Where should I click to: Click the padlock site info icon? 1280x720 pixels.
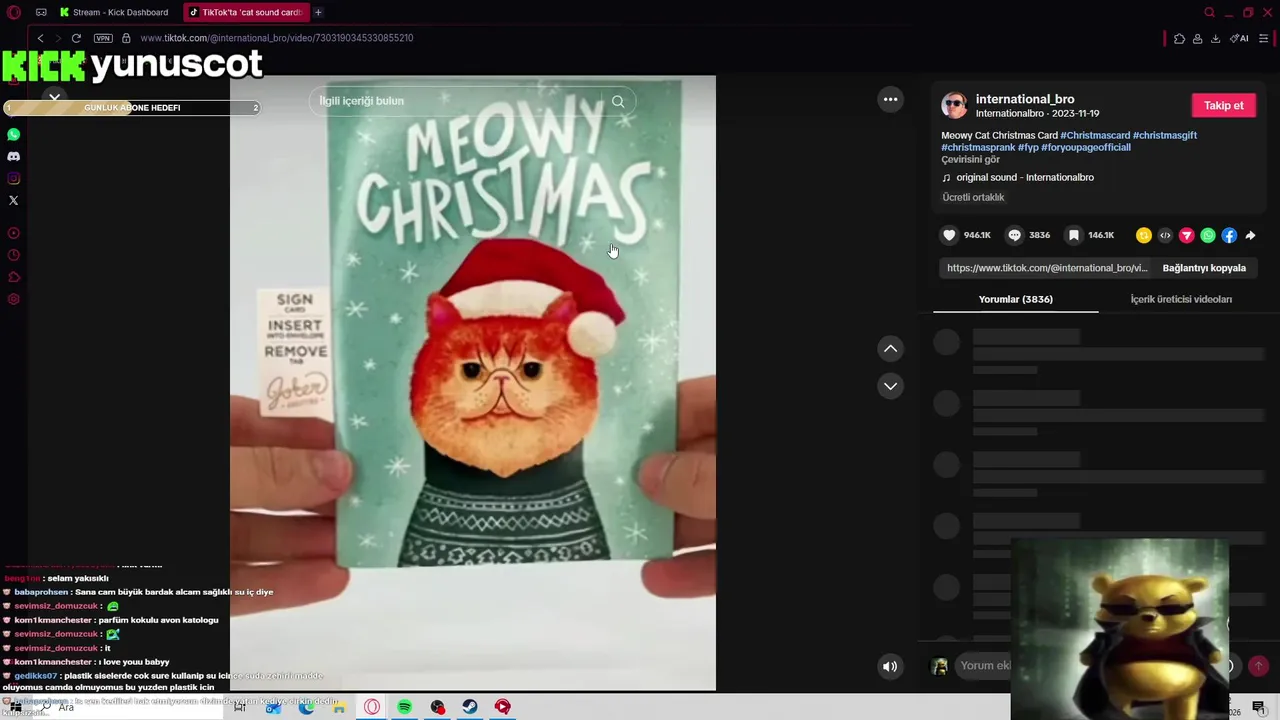pyautogui.click(x=126, y=38)
